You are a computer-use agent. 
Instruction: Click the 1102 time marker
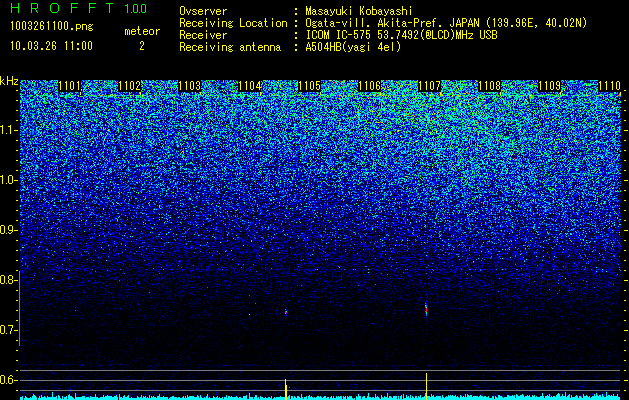(x=130, y=86)
